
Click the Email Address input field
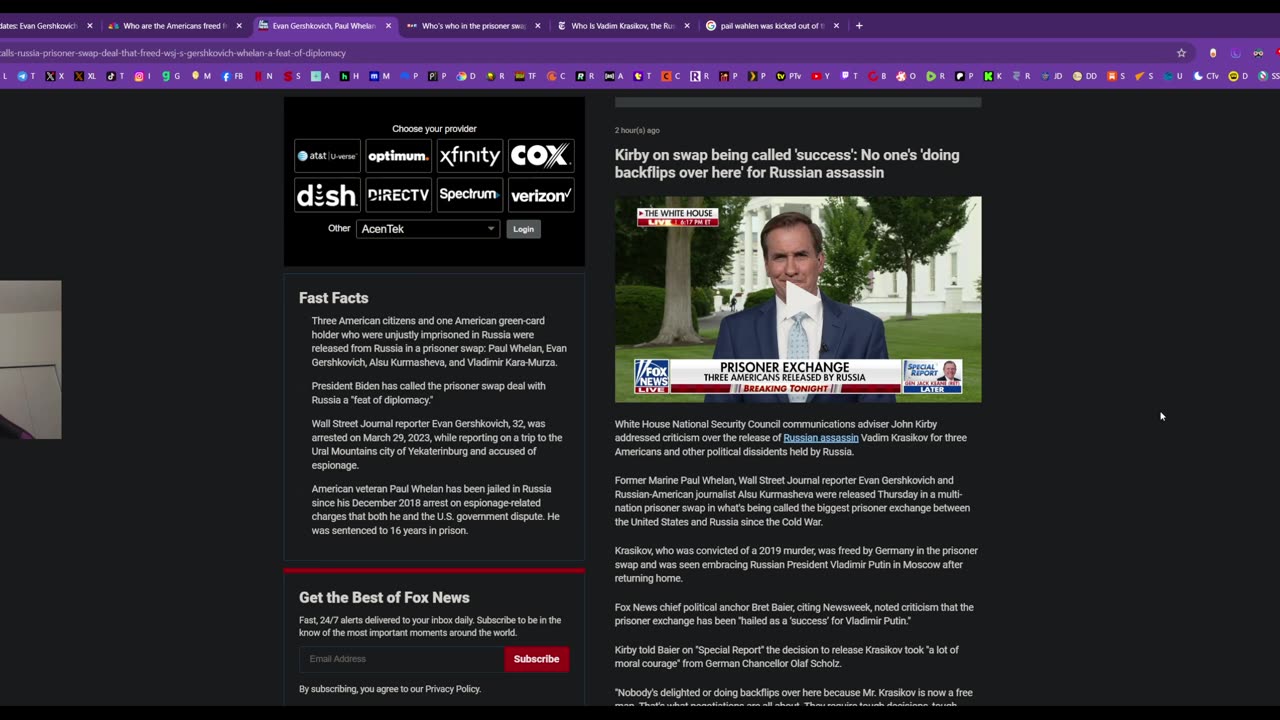[401, 659]
